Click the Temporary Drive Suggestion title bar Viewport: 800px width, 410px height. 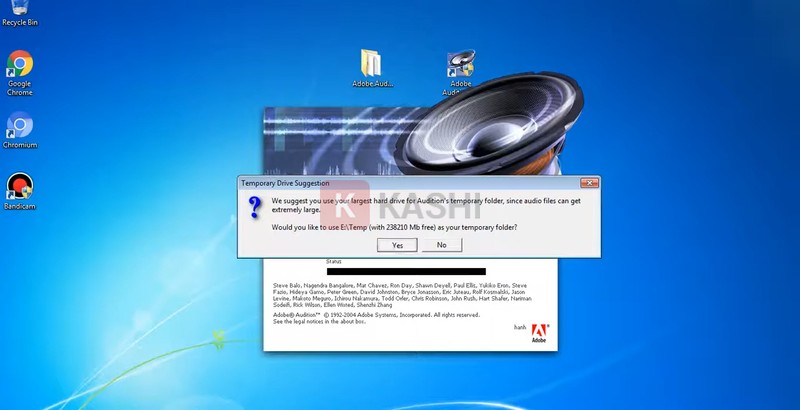click(400, 183)
